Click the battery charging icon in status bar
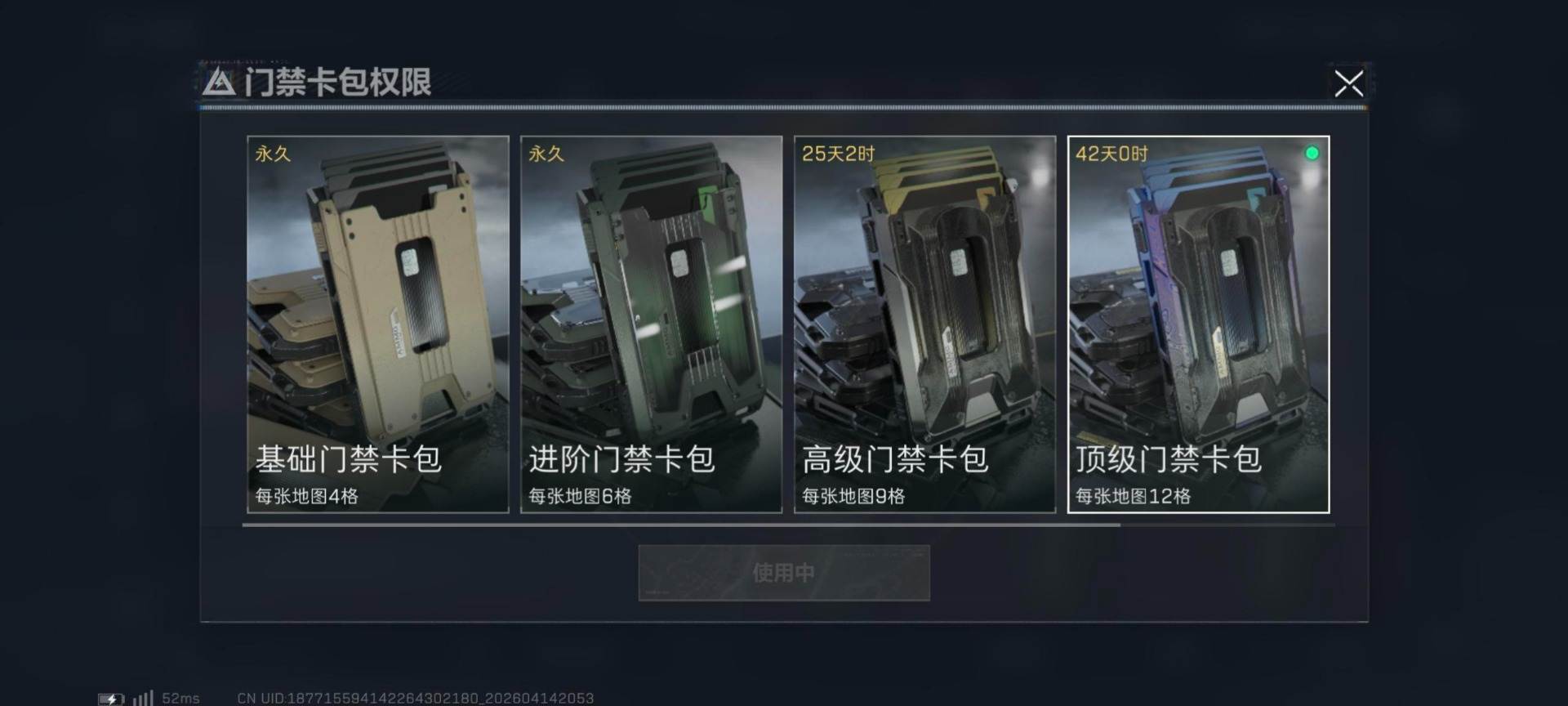 click(111, 699)
